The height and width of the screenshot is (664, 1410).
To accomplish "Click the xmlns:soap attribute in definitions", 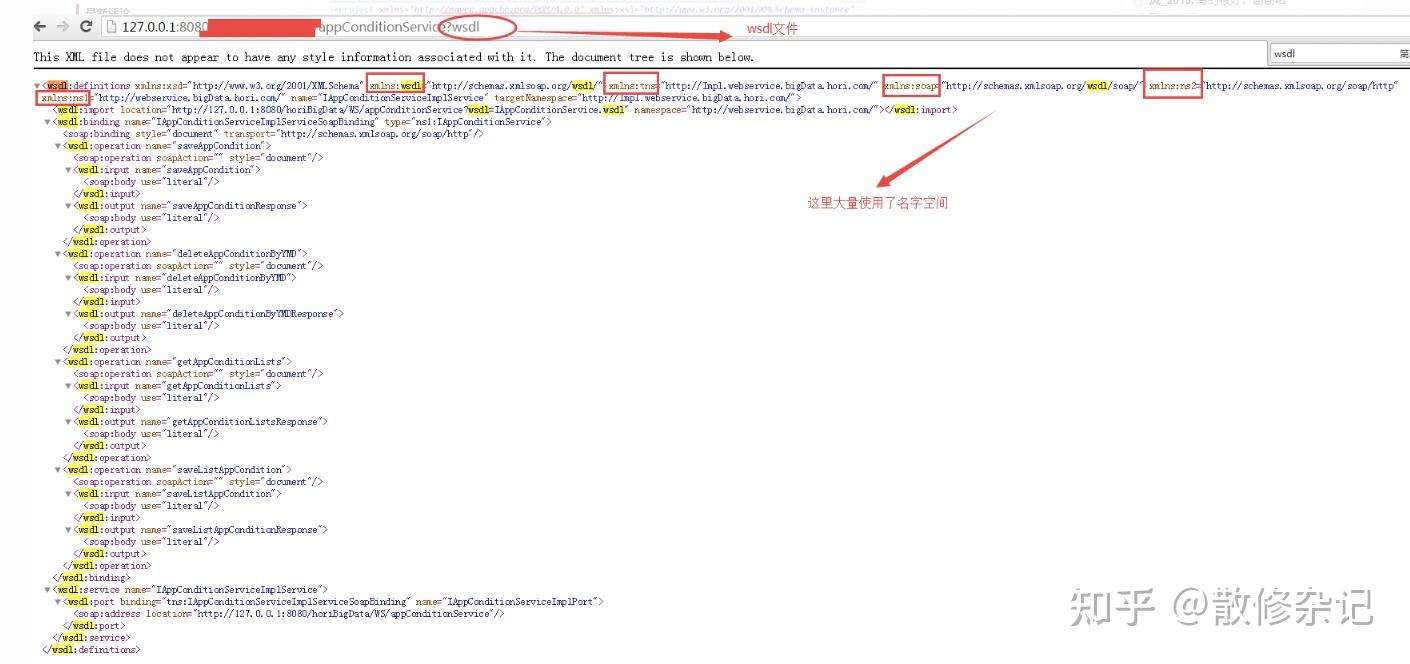I will coord(1012,86).
